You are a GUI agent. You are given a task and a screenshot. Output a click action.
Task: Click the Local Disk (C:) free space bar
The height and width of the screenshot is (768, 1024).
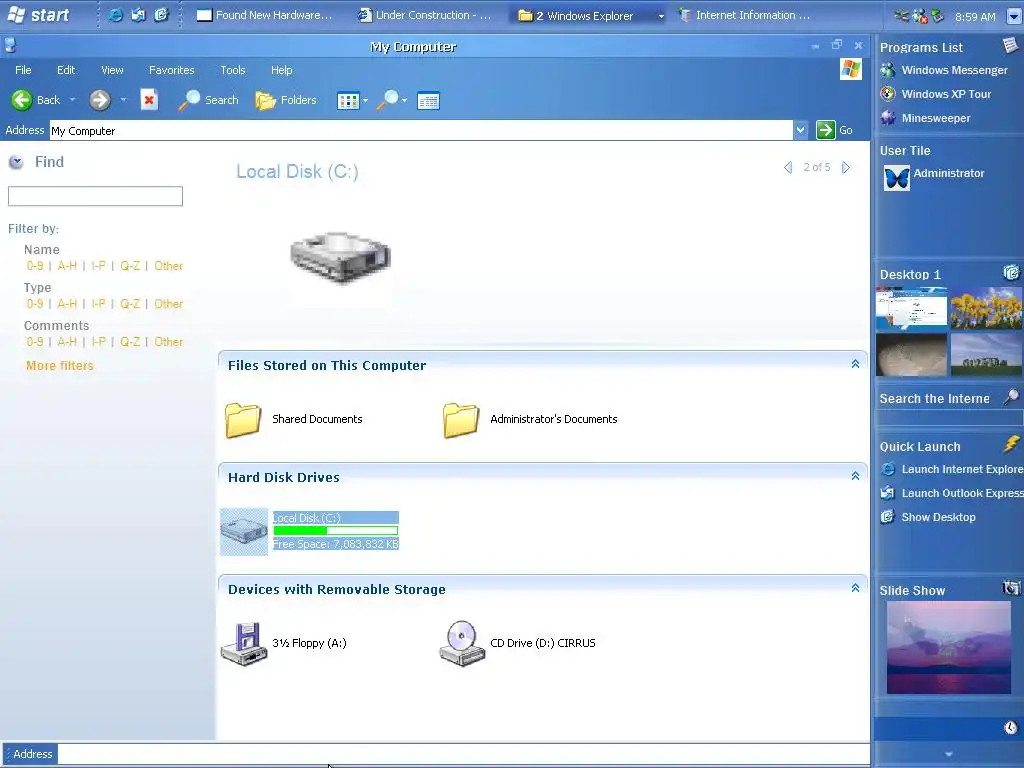click(336, 531)
